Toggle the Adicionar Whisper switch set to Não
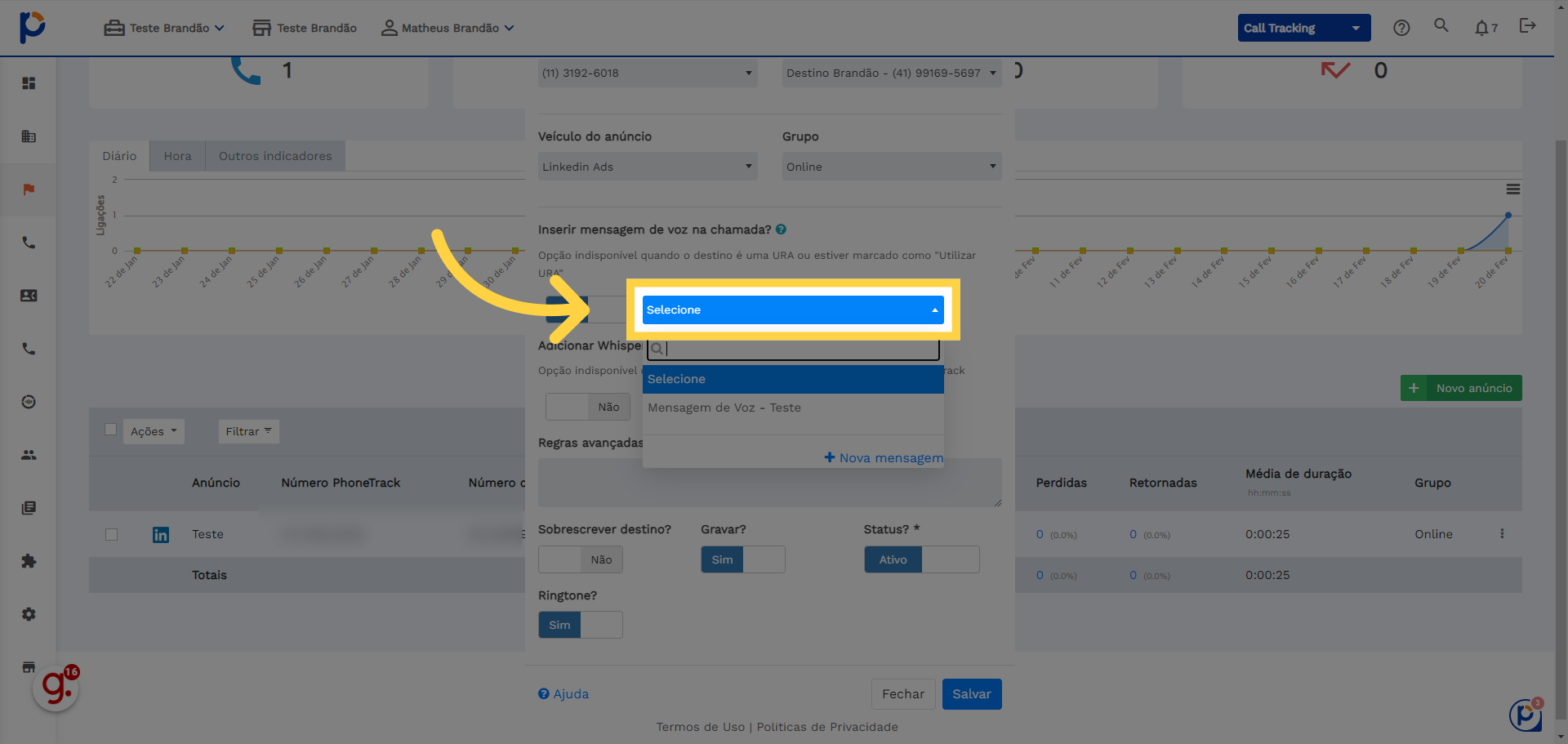The image size is (1568, 744). [x=588, y=407]
